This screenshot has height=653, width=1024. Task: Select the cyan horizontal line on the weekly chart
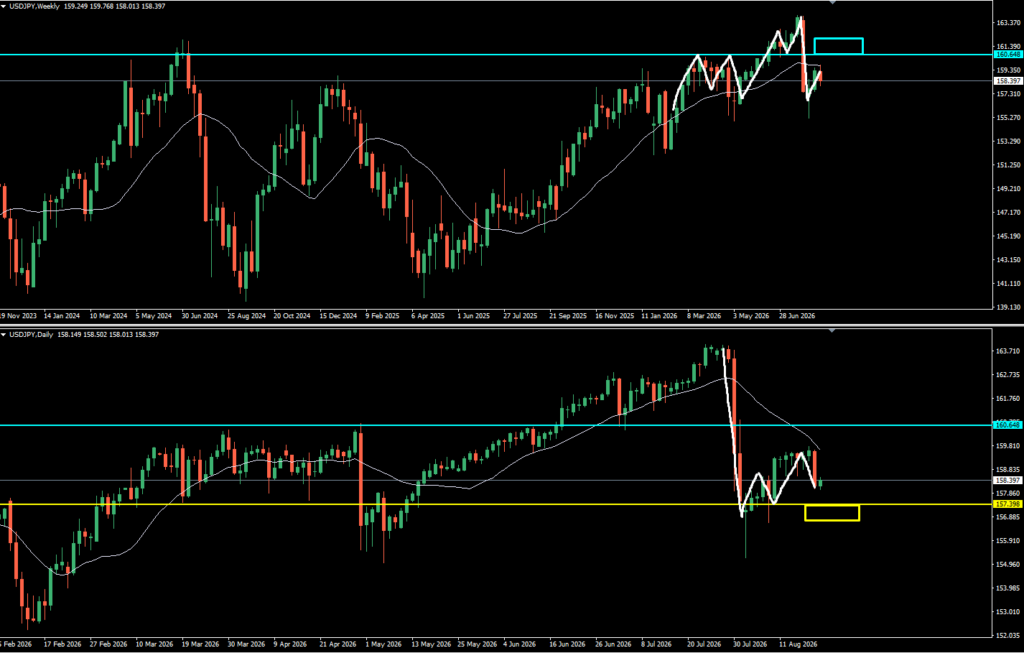496,55
